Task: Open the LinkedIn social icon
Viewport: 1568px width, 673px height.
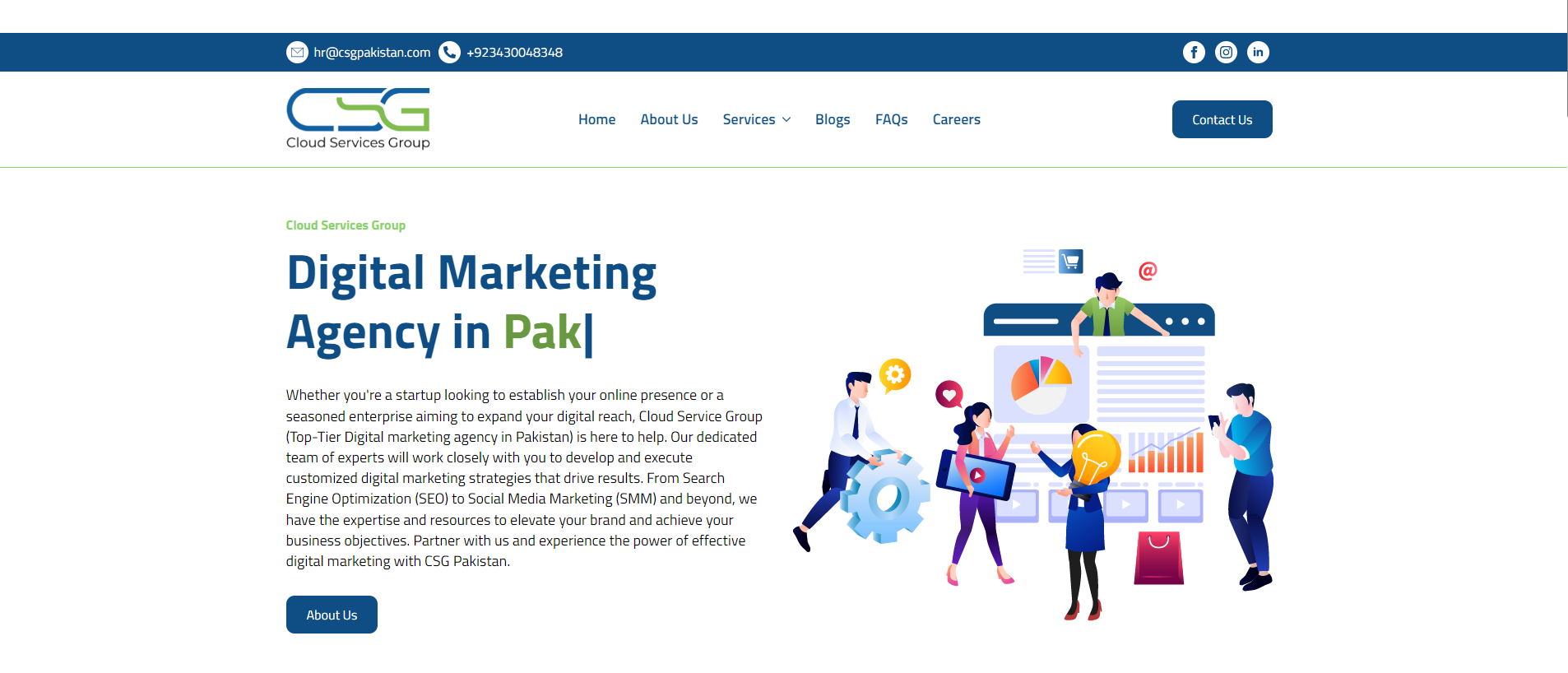Action: (1258, 53)
